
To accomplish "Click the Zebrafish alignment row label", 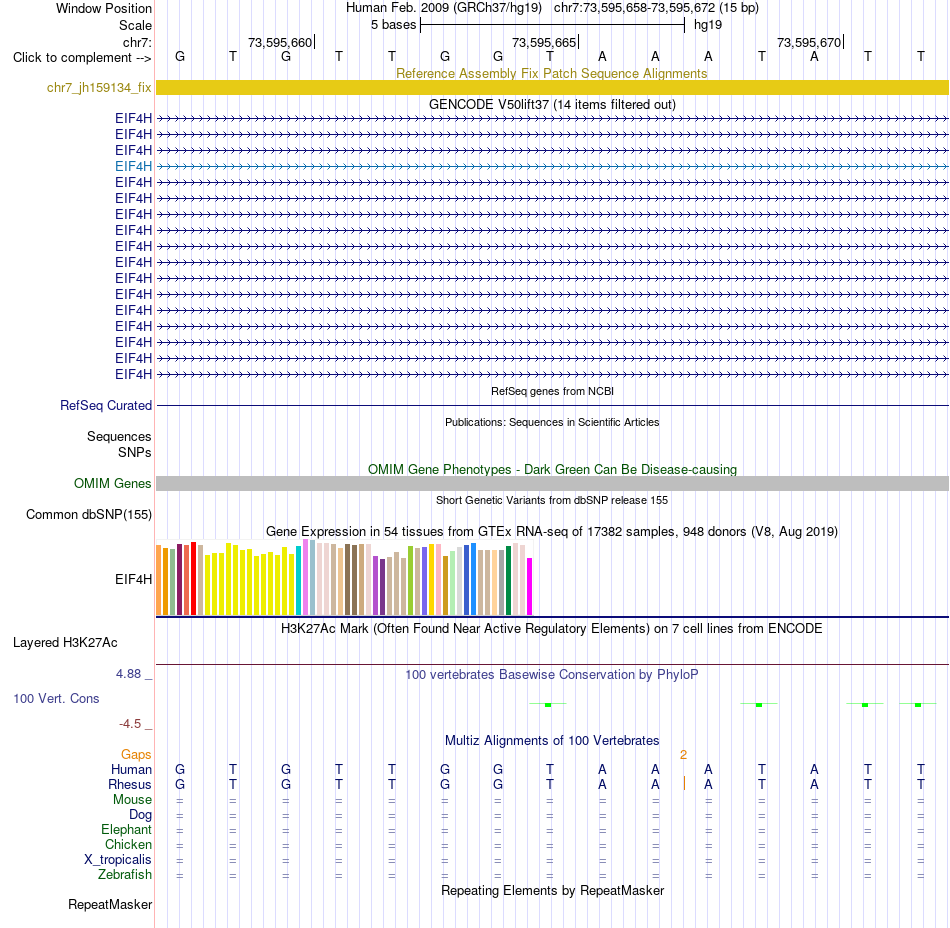I will (125, 874).
